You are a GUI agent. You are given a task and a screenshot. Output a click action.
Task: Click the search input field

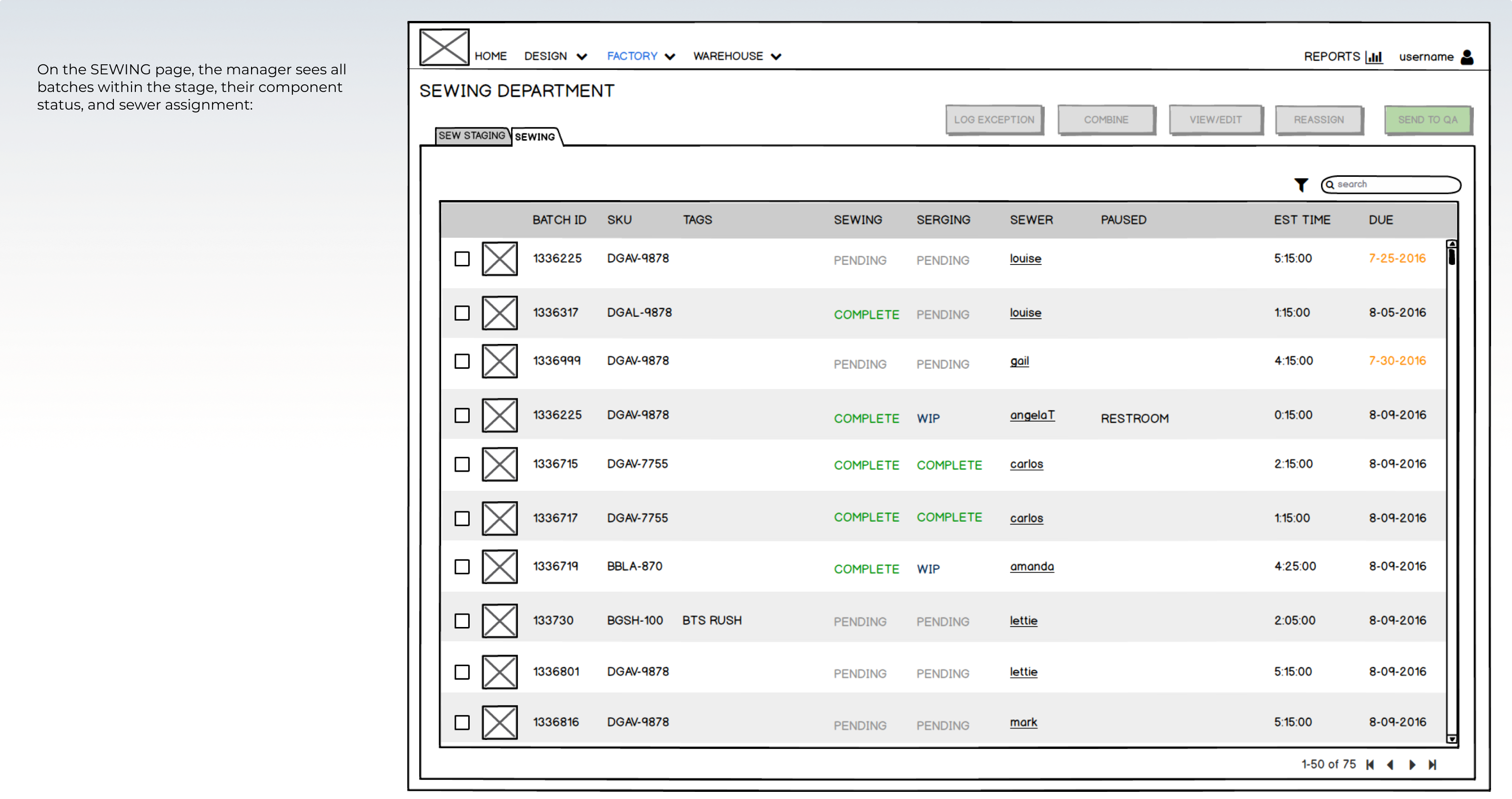point(1390,184)
